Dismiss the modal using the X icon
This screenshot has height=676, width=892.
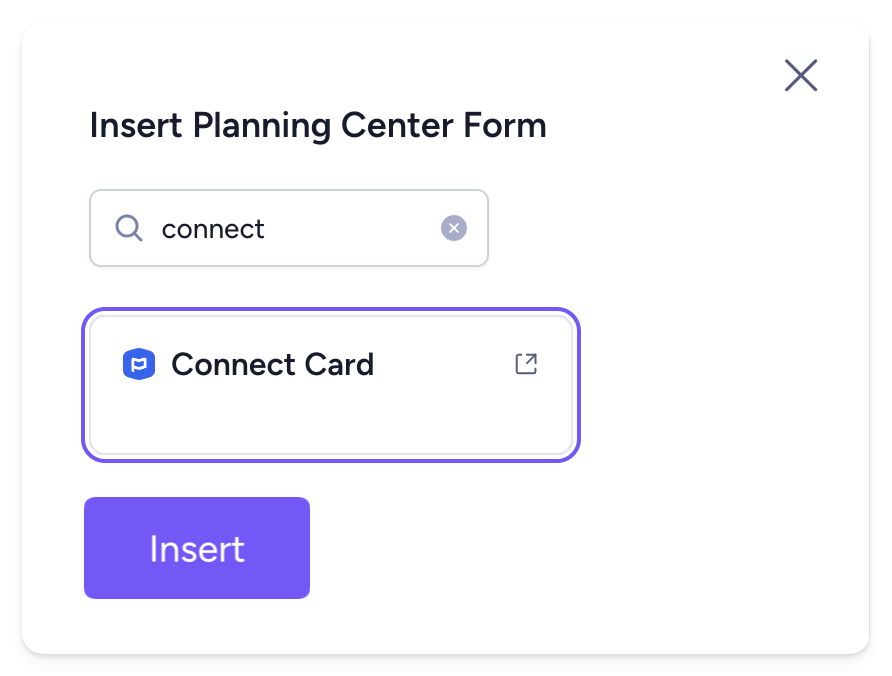[801, 75]
